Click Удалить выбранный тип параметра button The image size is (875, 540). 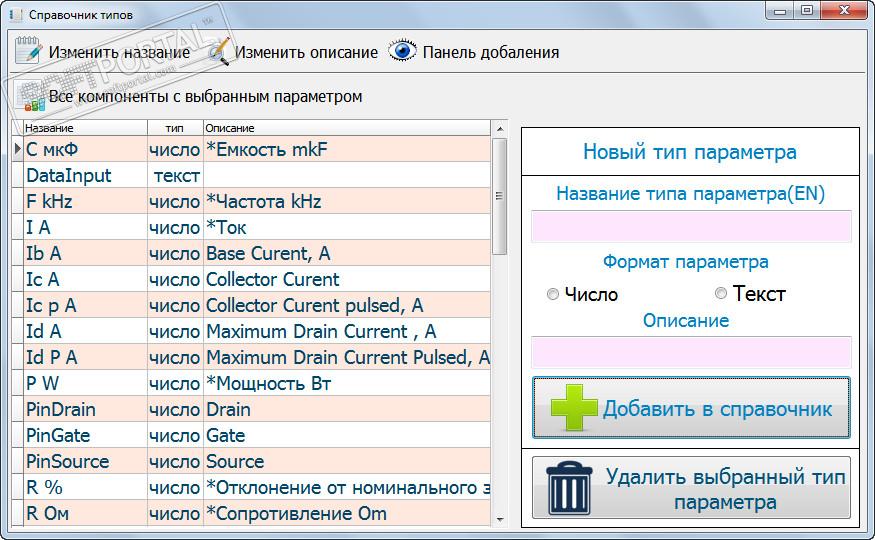click(691, 488)
